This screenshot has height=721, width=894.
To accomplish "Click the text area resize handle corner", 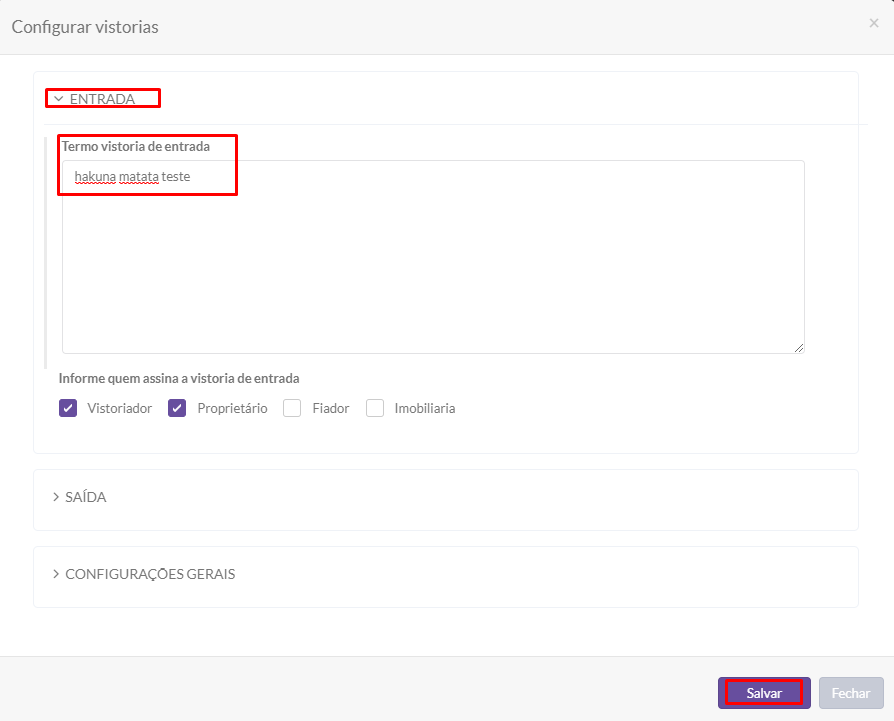I will click(x=799, y=348).
